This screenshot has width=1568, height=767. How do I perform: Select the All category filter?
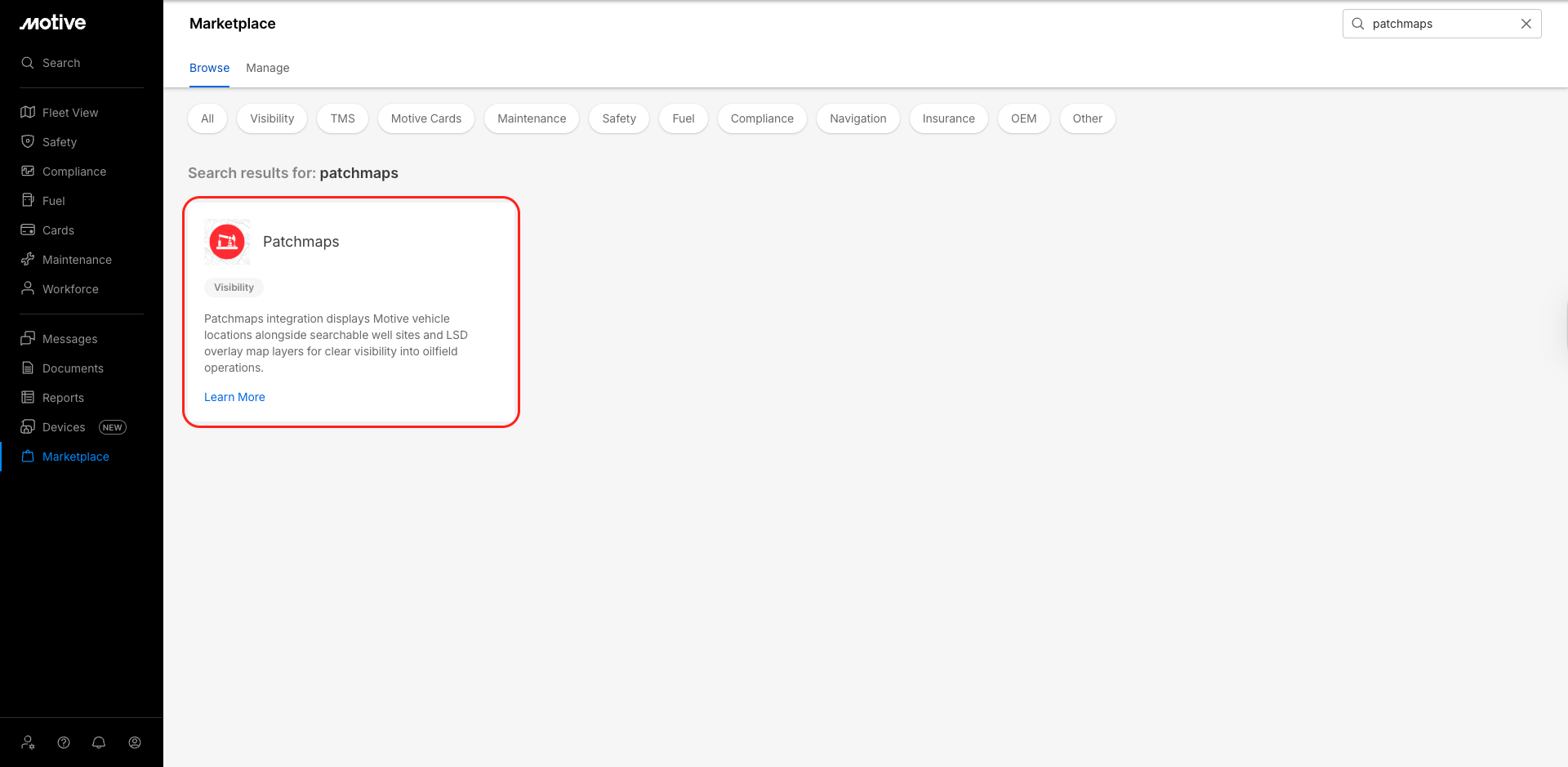point(207,118)
